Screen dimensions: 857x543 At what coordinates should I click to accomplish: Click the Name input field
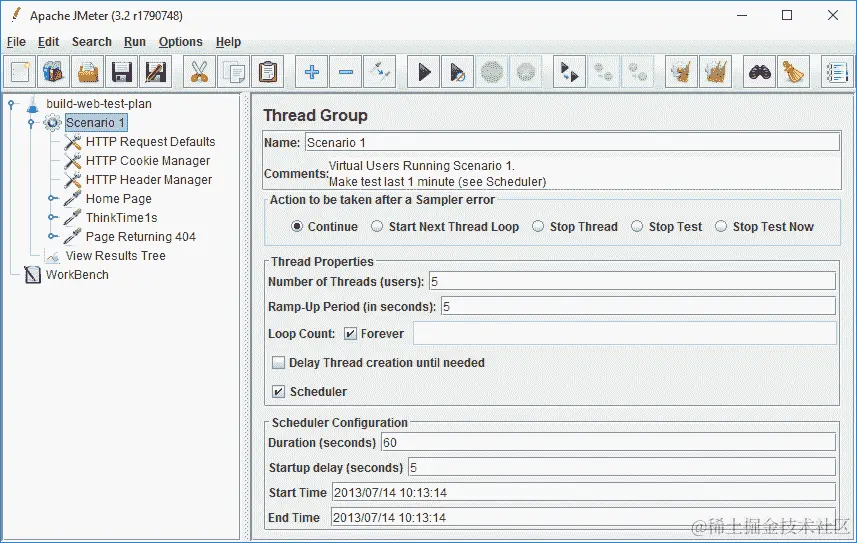point(572,142)
